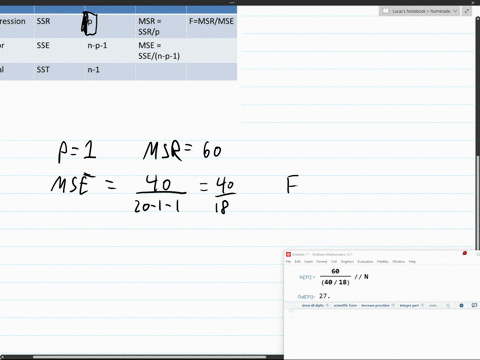Click the In[31]:= cell label
480x360 pixels.
point(307,277)
